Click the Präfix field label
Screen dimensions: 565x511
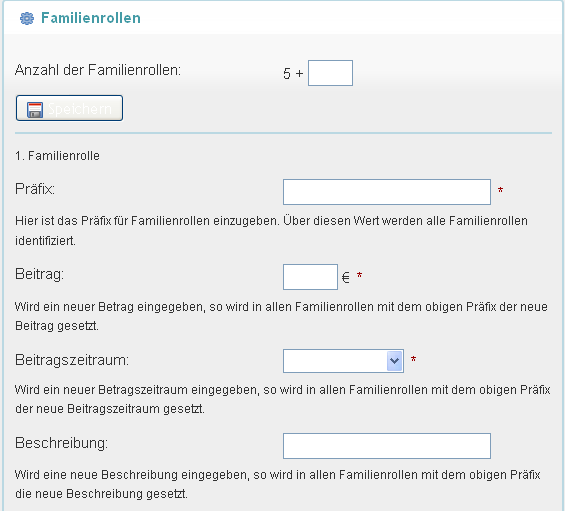click(35, 189)
